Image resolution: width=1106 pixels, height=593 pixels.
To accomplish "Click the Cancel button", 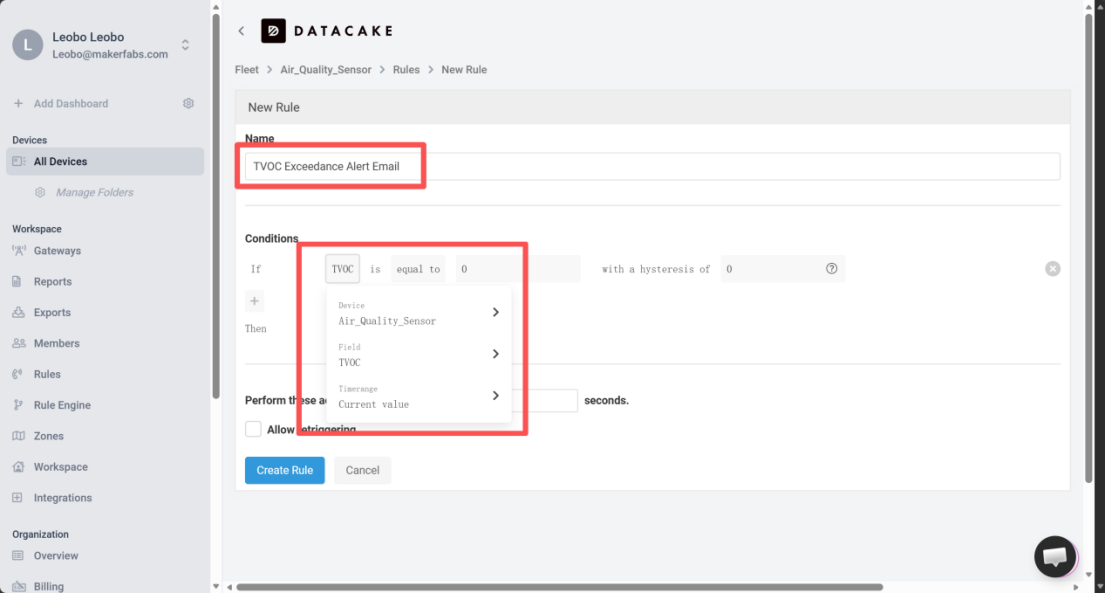I will [x=363, y=470].
